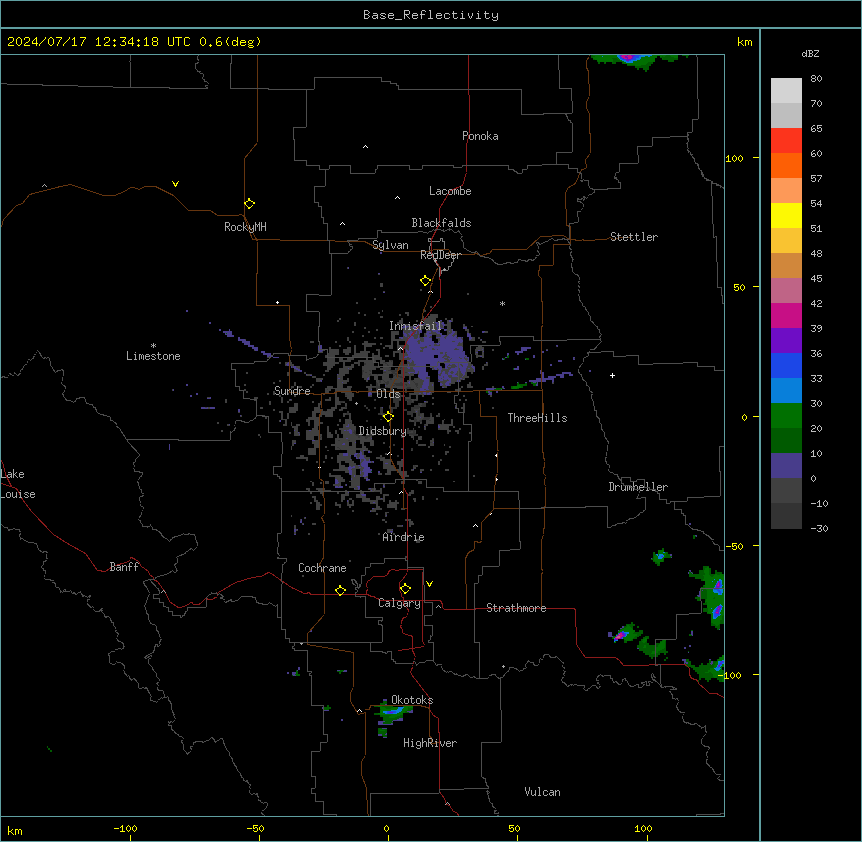This screenshot has height=842, width=862.
Task: Select the yellow diamond marker south of RedDeer
Action: point(425,281)
